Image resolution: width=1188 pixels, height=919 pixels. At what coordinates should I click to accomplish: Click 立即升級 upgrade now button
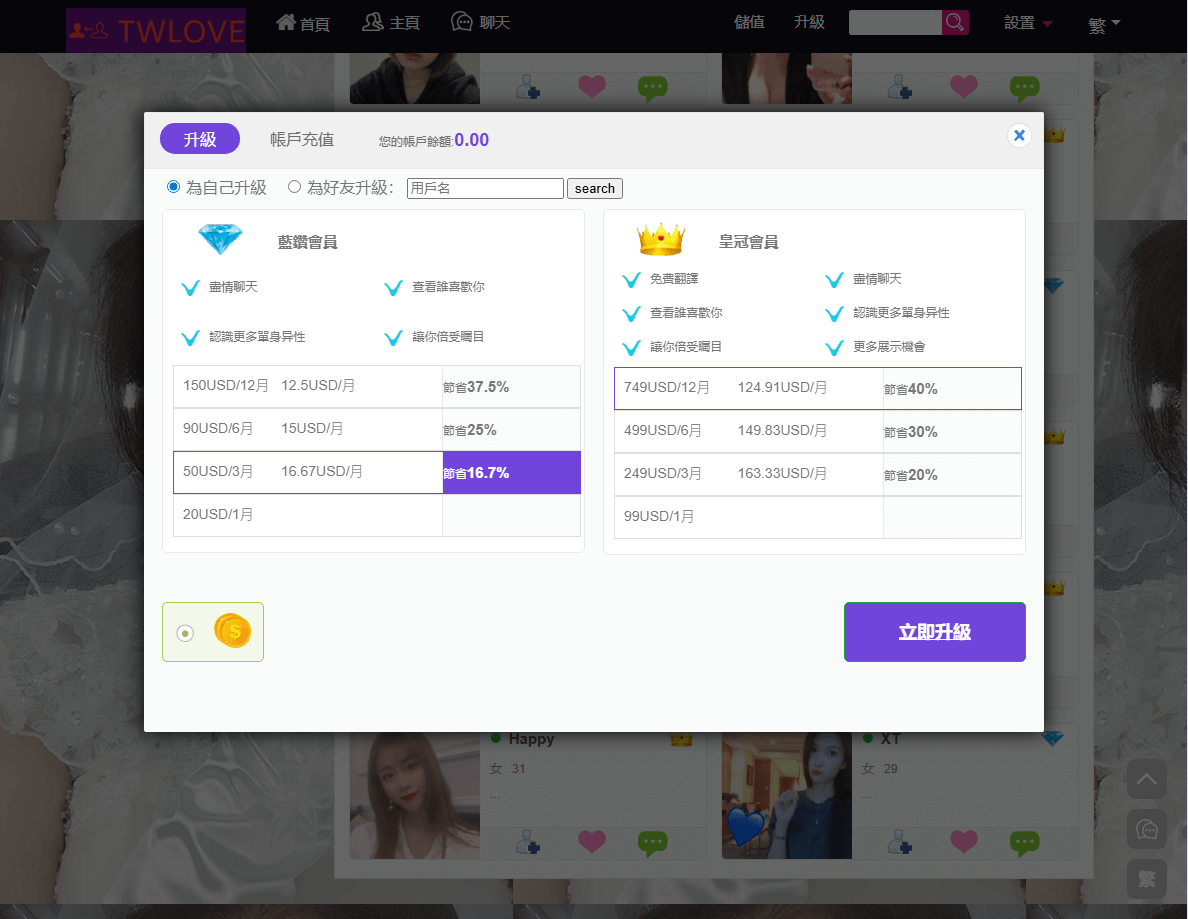(x=934, y=632)
